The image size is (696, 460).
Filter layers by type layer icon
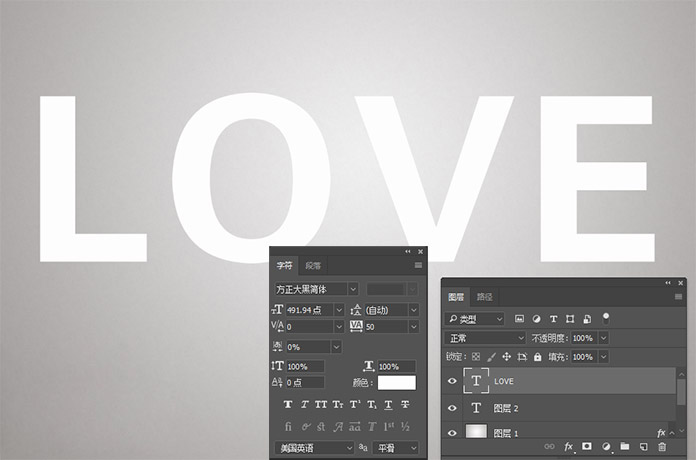tap(554, 319)
